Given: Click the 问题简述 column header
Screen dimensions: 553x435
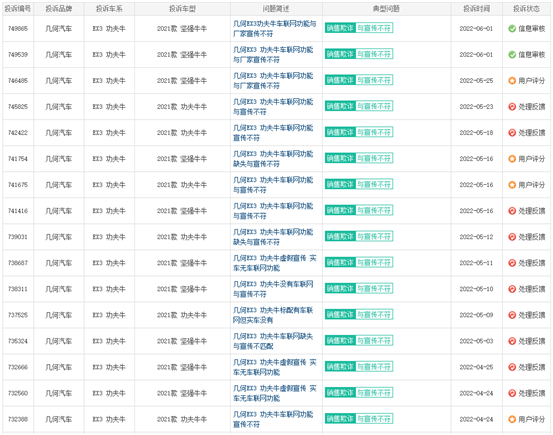Looking at the screenshot, I should click(x=276, y=9).
